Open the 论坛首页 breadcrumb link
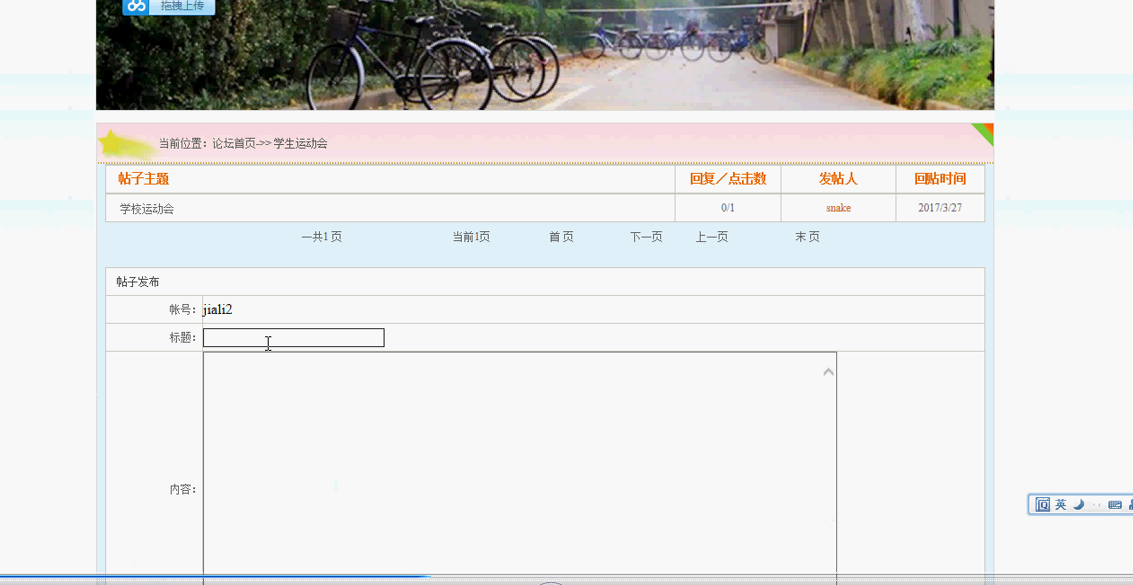The height and width of the screenshot is (585, 1133). coord(234,144)
